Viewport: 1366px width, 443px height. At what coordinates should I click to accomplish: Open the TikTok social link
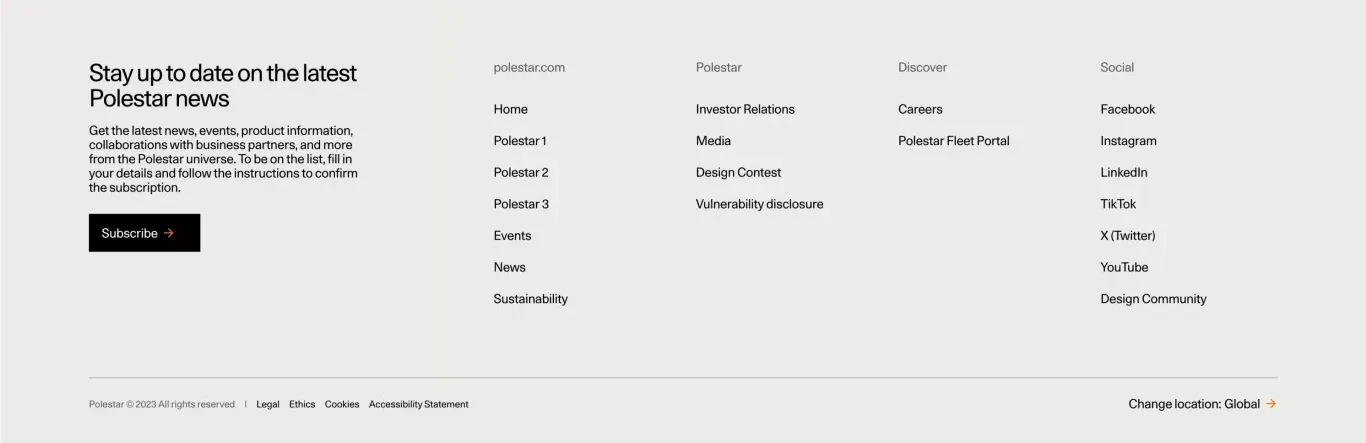1118,204
